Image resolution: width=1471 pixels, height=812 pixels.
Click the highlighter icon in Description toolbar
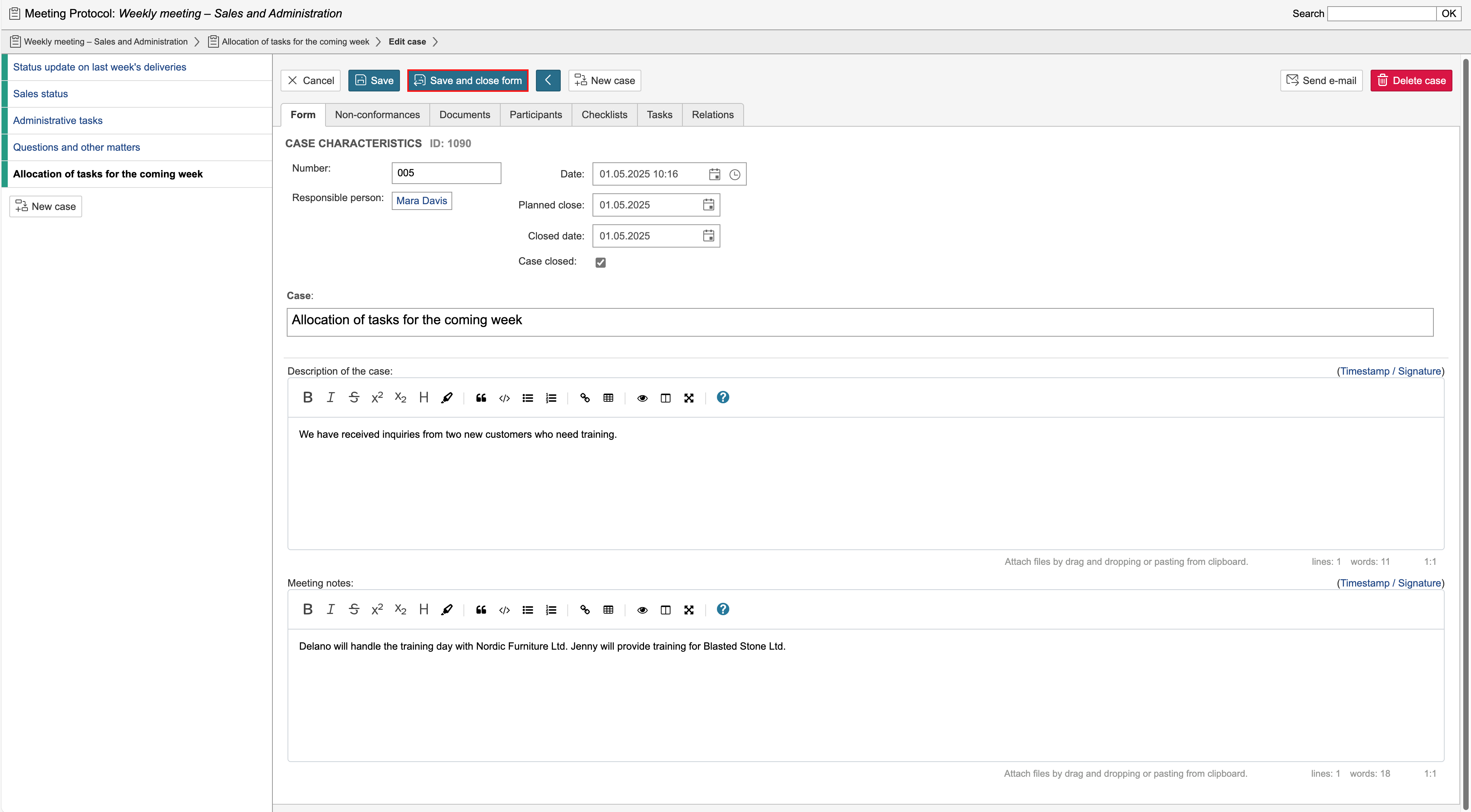[x=446, y=397]
